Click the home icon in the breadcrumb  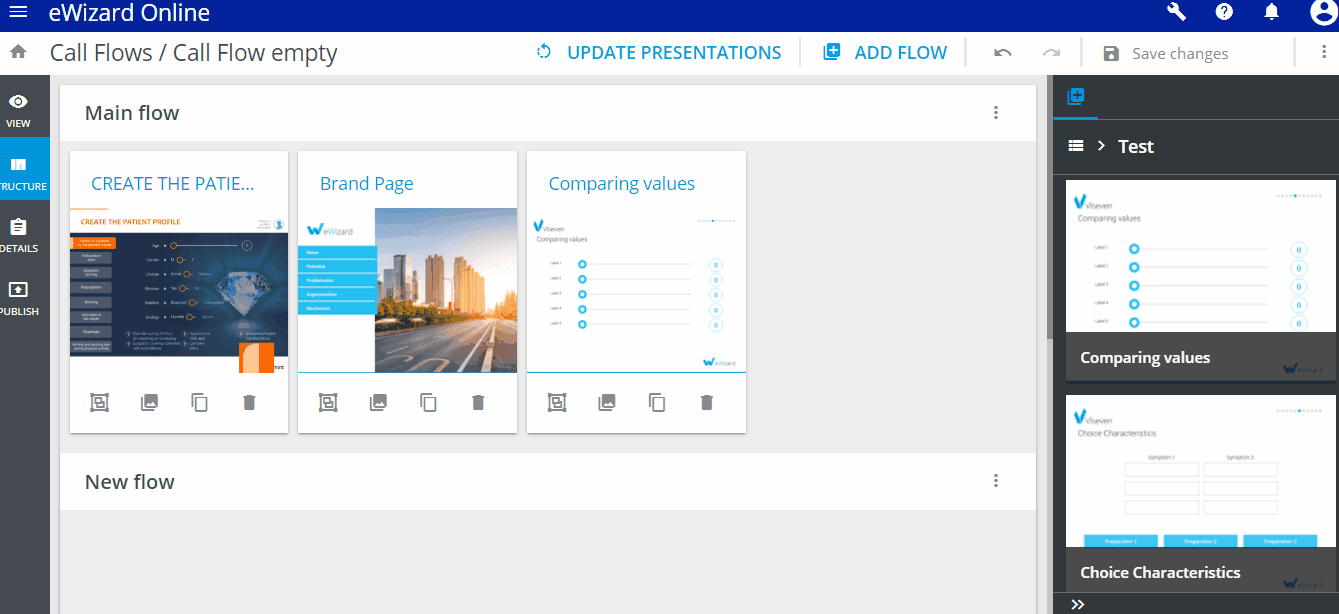tap(17, 52)
